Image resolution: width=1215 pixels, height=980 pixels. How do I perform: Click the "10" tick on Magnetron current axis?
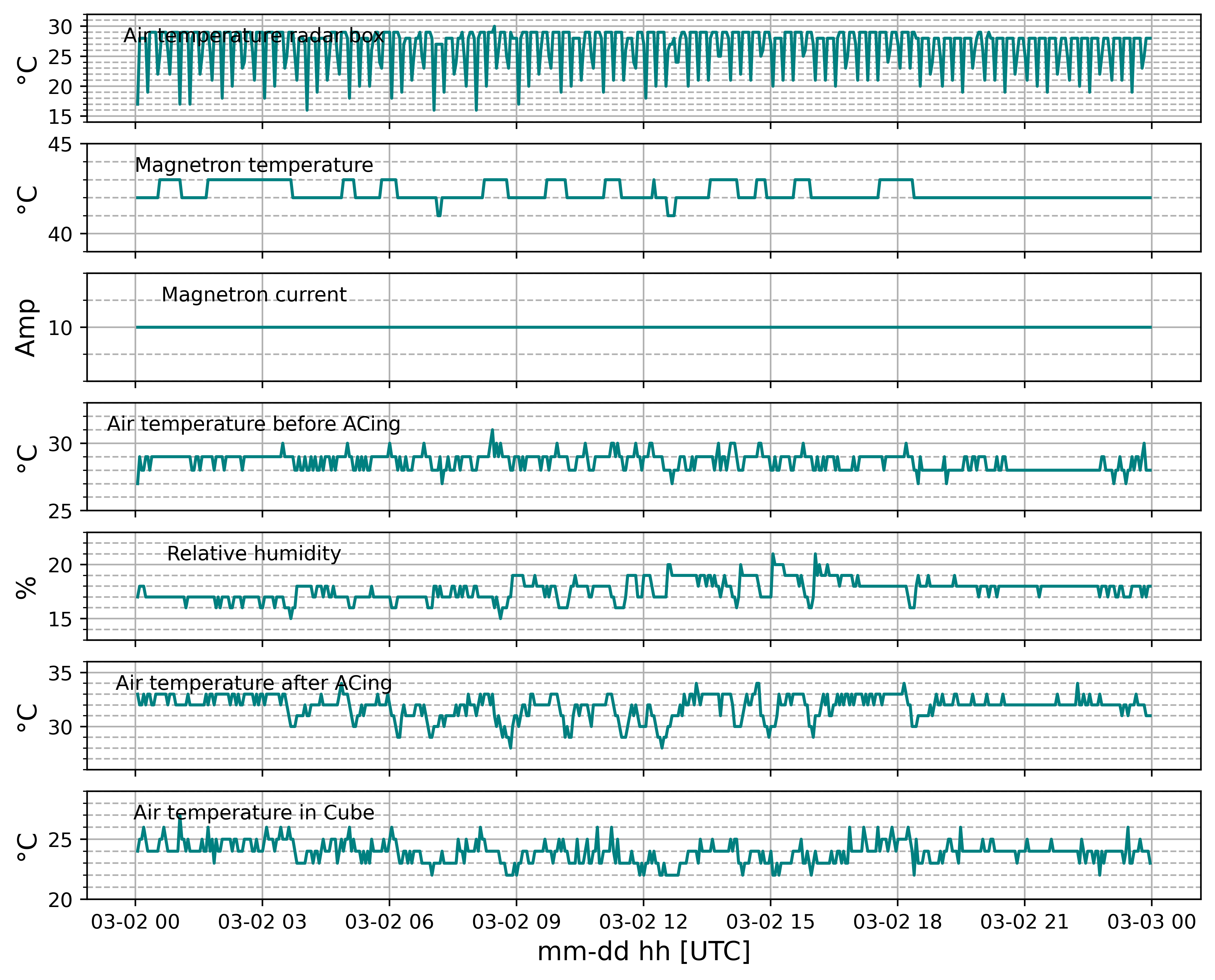[x=60, y=328]
